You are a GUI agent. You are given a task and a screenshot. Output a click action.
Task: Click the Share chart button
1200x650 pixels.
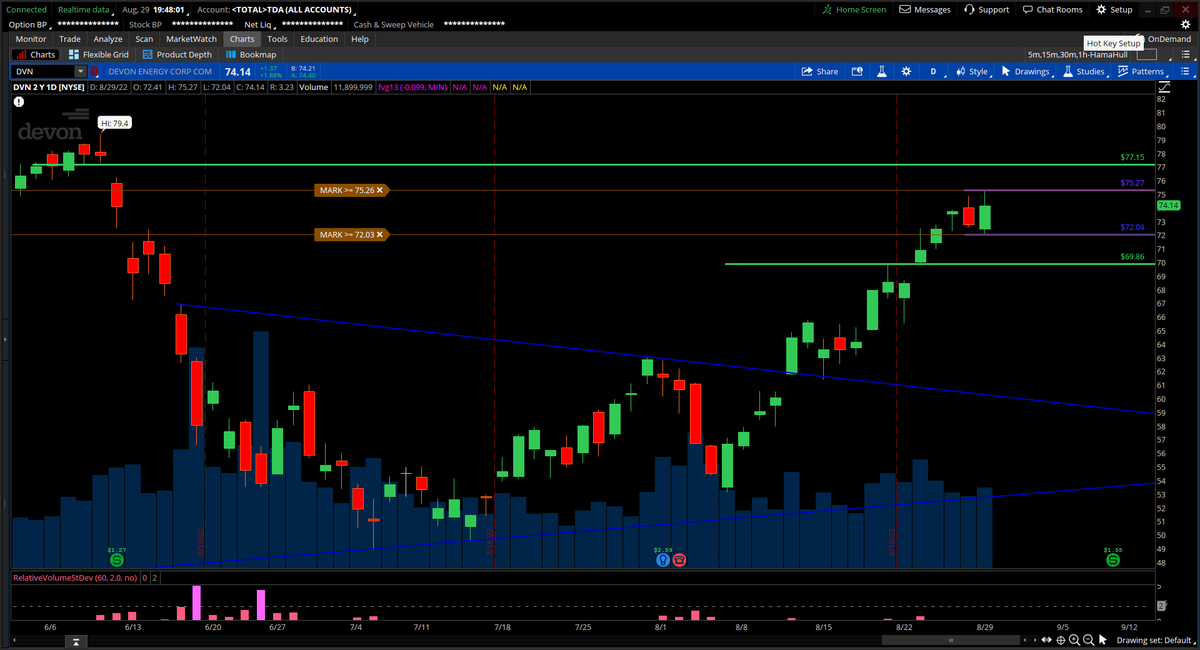[x=820, y=71]
